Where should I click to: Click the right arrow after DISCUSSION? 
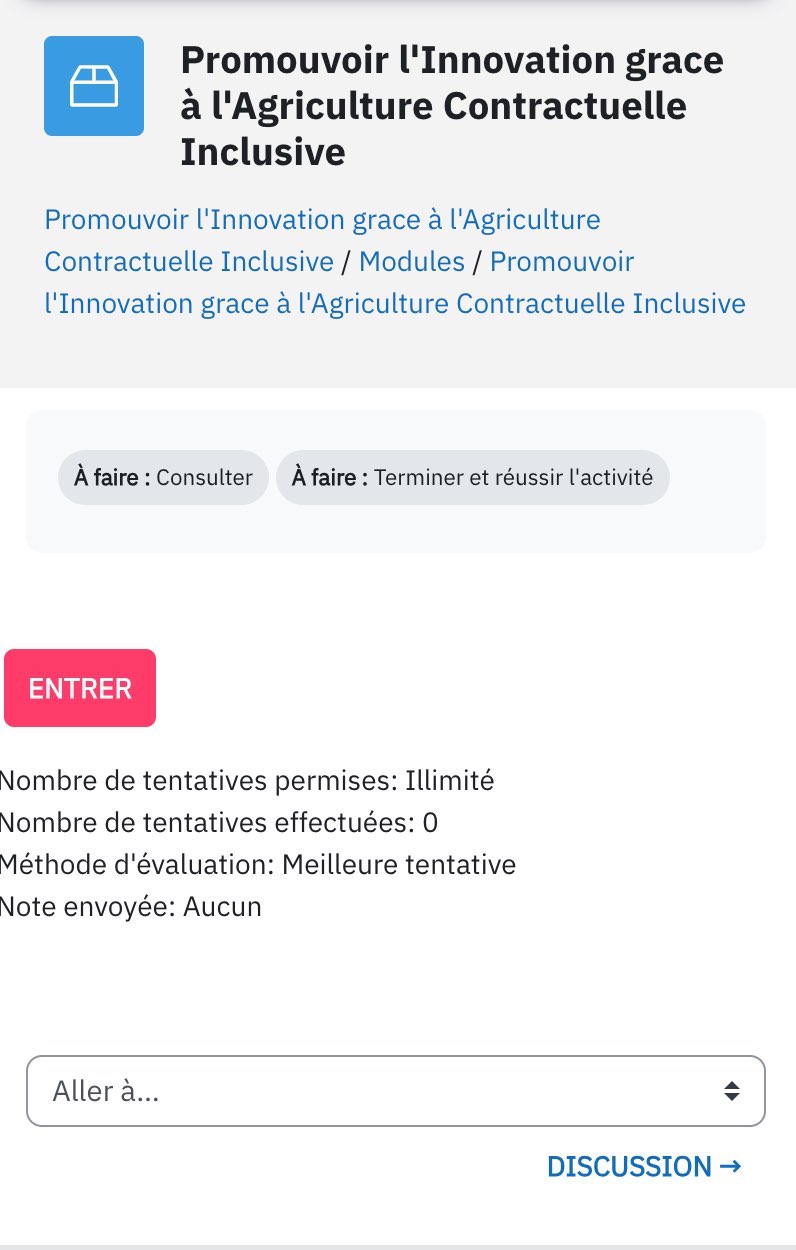(x=730, y=1166)
